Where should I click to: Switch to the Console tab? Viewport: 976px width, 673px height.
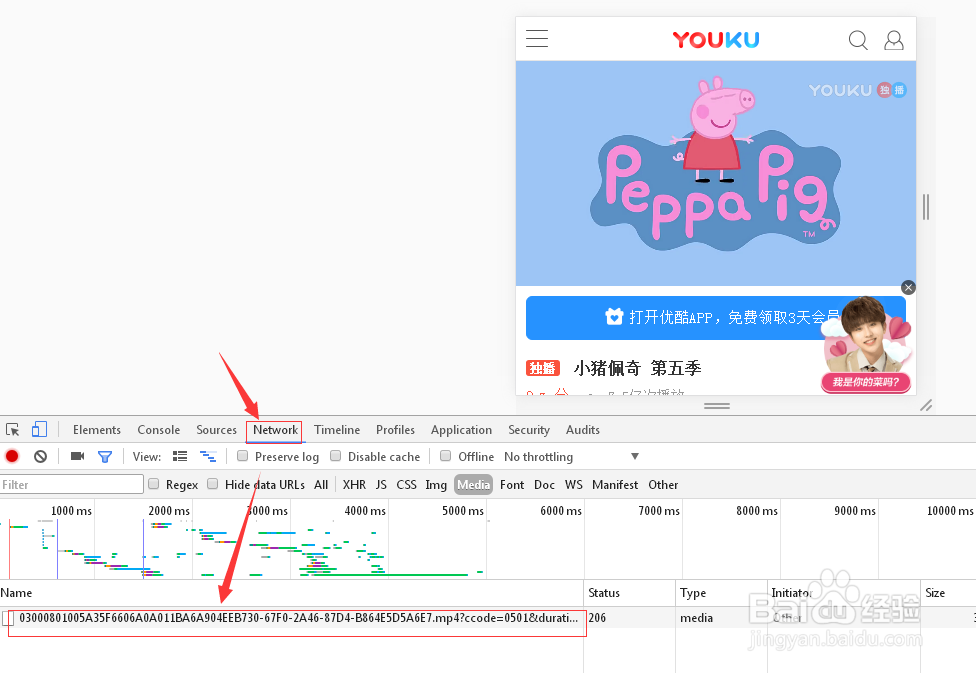point(159,430)
